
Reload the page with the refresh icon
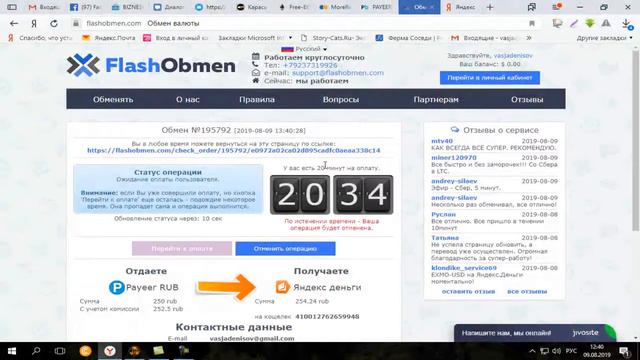[x=53, y=24]
